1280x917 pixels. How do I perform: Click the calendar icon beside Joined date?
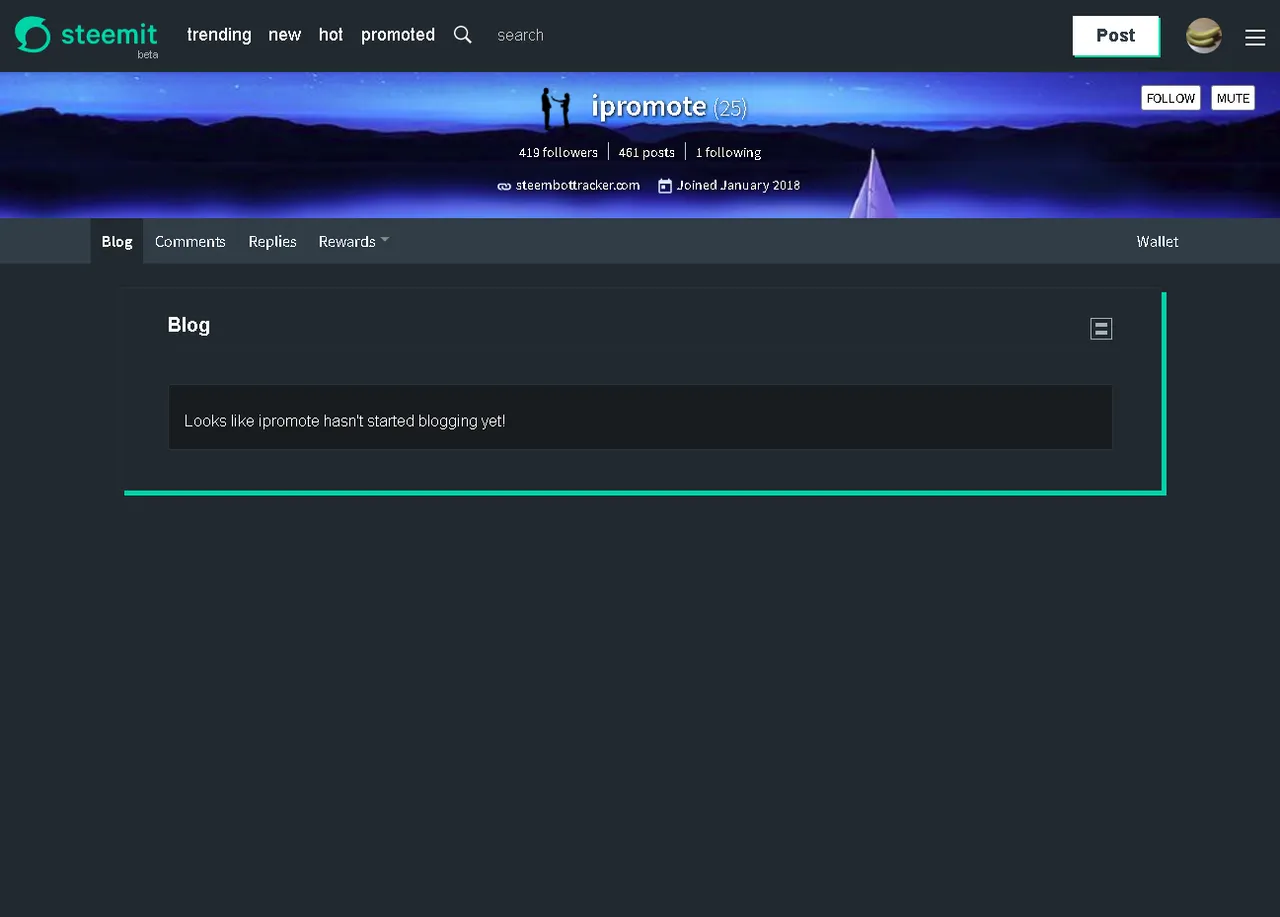[x=665, y=185]
